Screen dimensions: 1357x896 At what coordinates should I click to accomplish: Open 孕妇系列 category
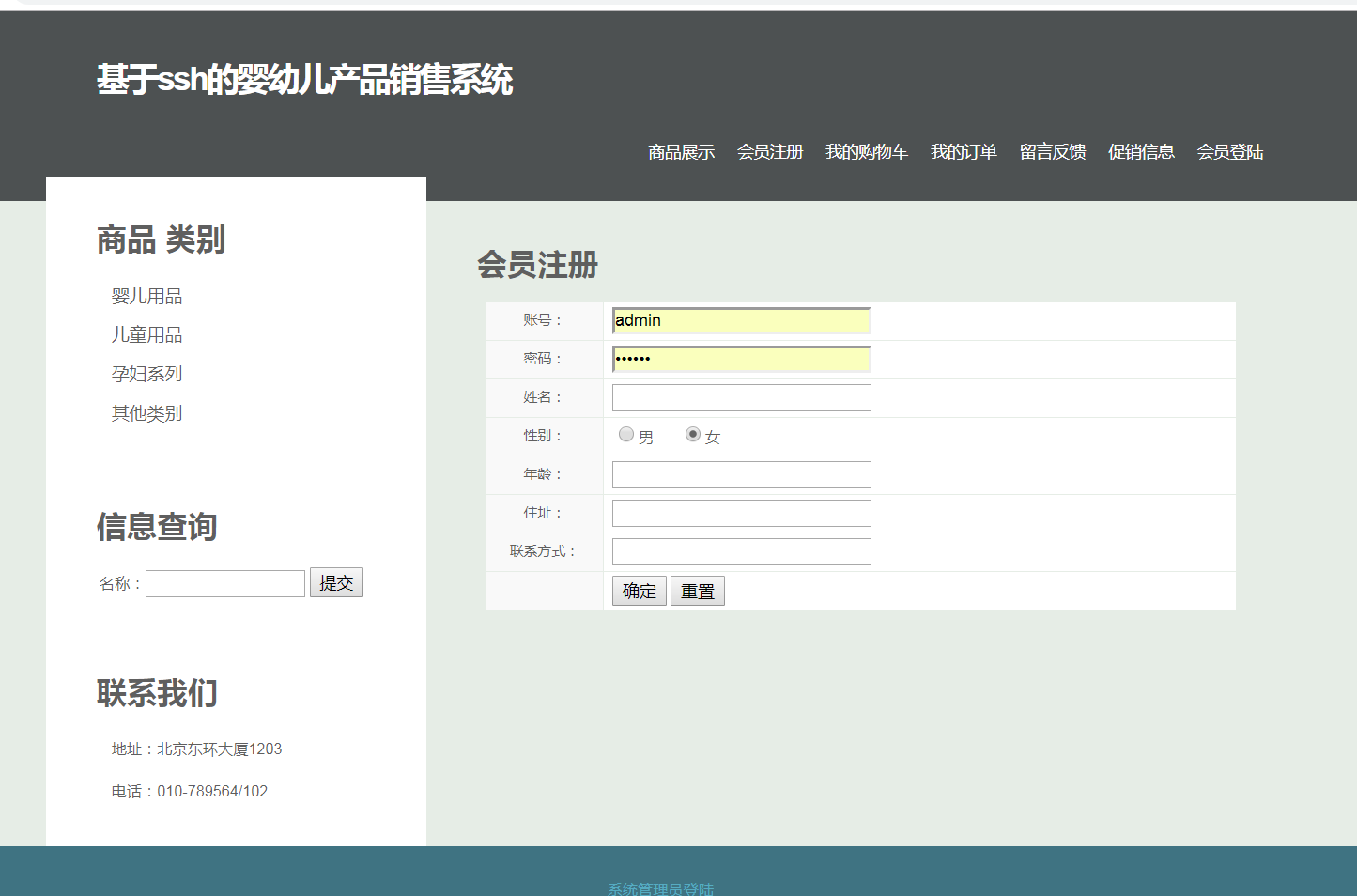[147, 374]
